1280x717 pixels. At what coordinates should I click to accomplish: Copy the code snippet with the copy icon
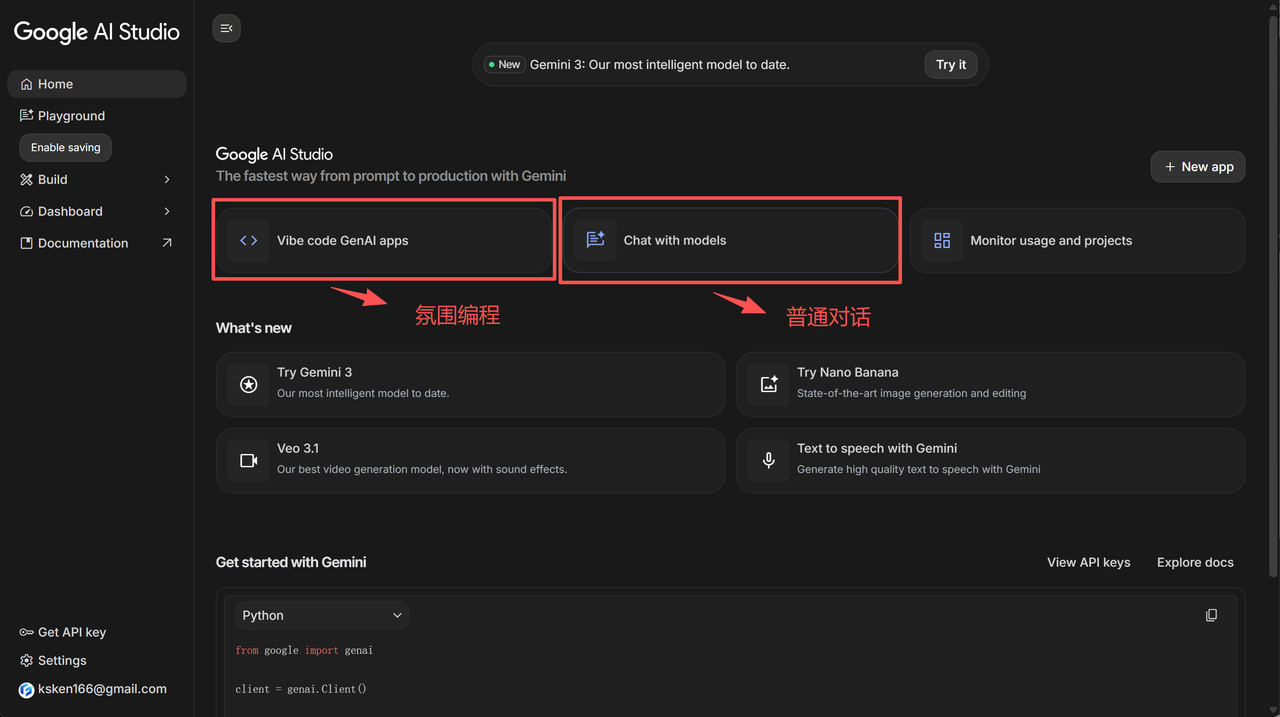click(x=1211, y=615)
